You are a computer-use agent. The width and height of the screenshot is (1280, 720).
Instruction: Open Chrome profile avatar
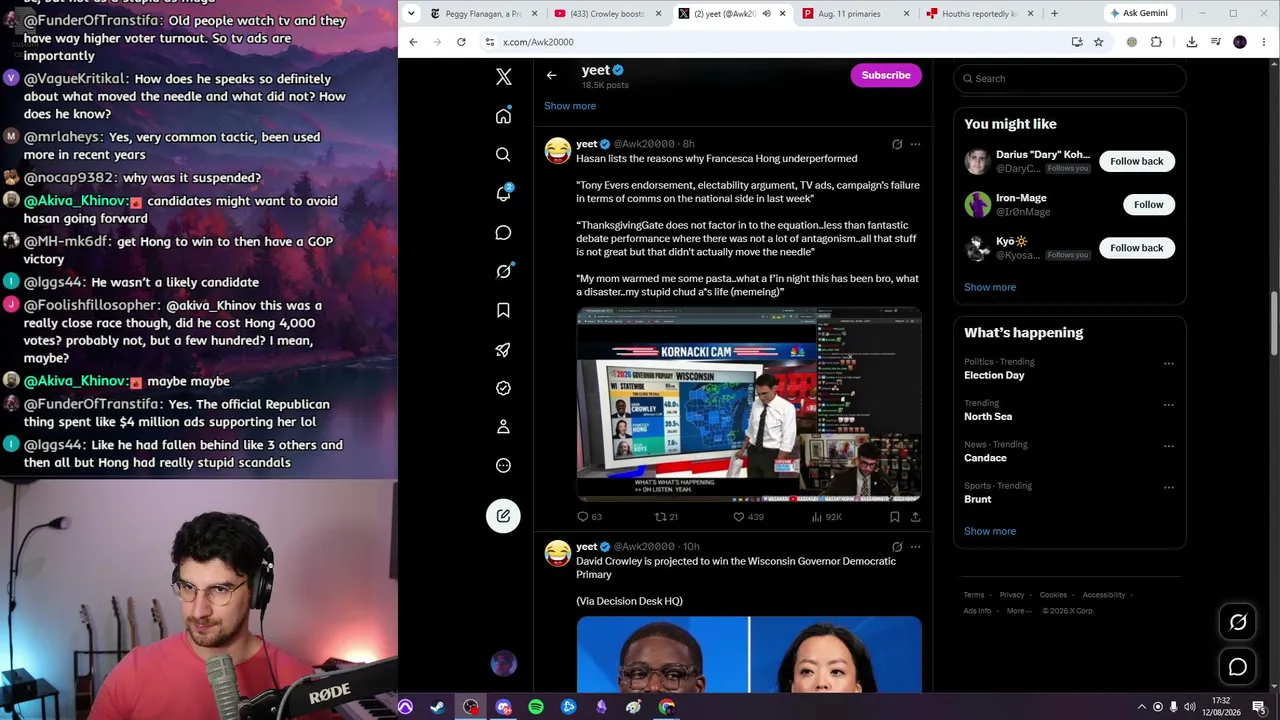(1240, 42)
